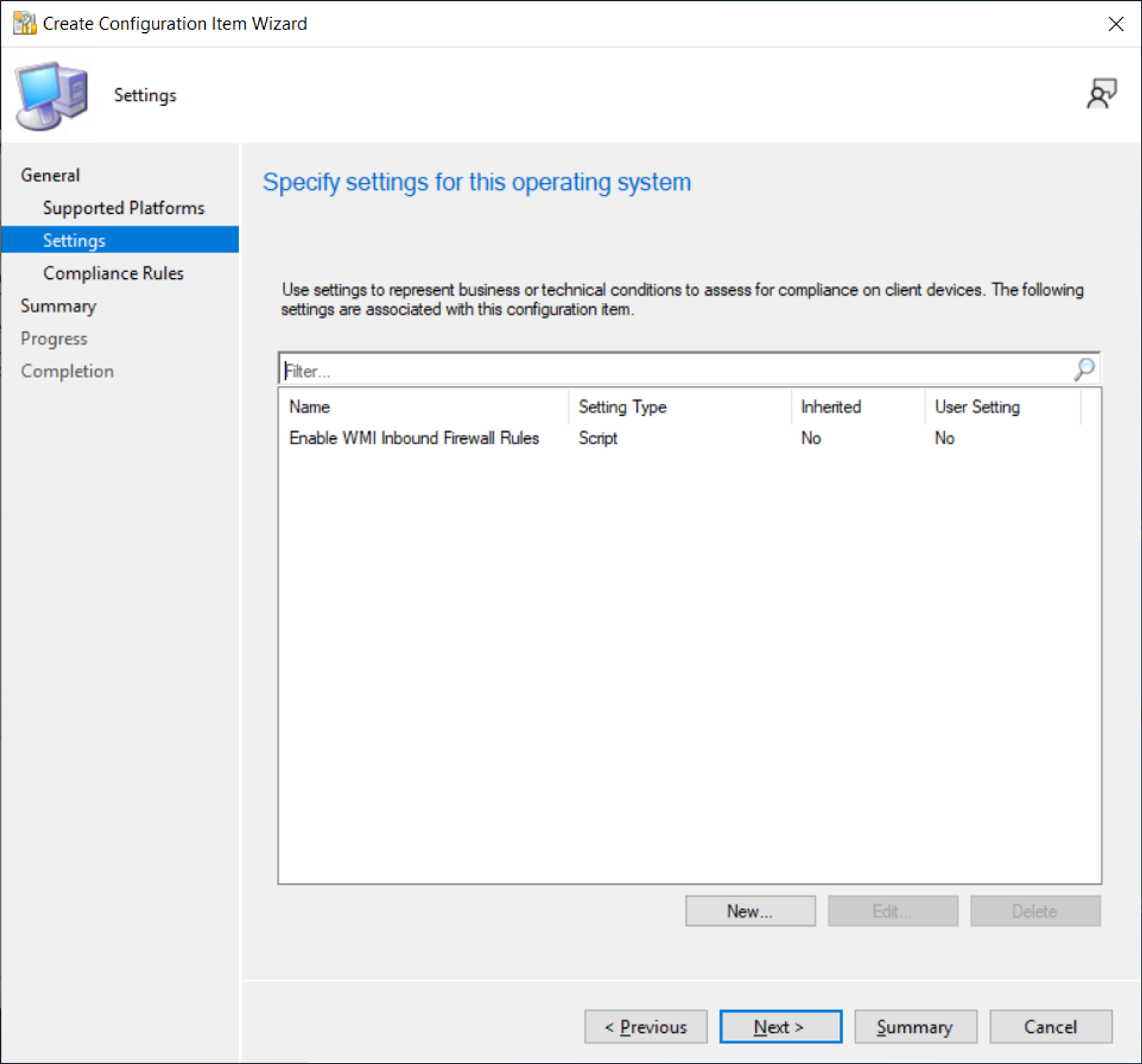Click the wizard icon in title bar
The image size is (1142, 1064).
(x=24, y=23)
